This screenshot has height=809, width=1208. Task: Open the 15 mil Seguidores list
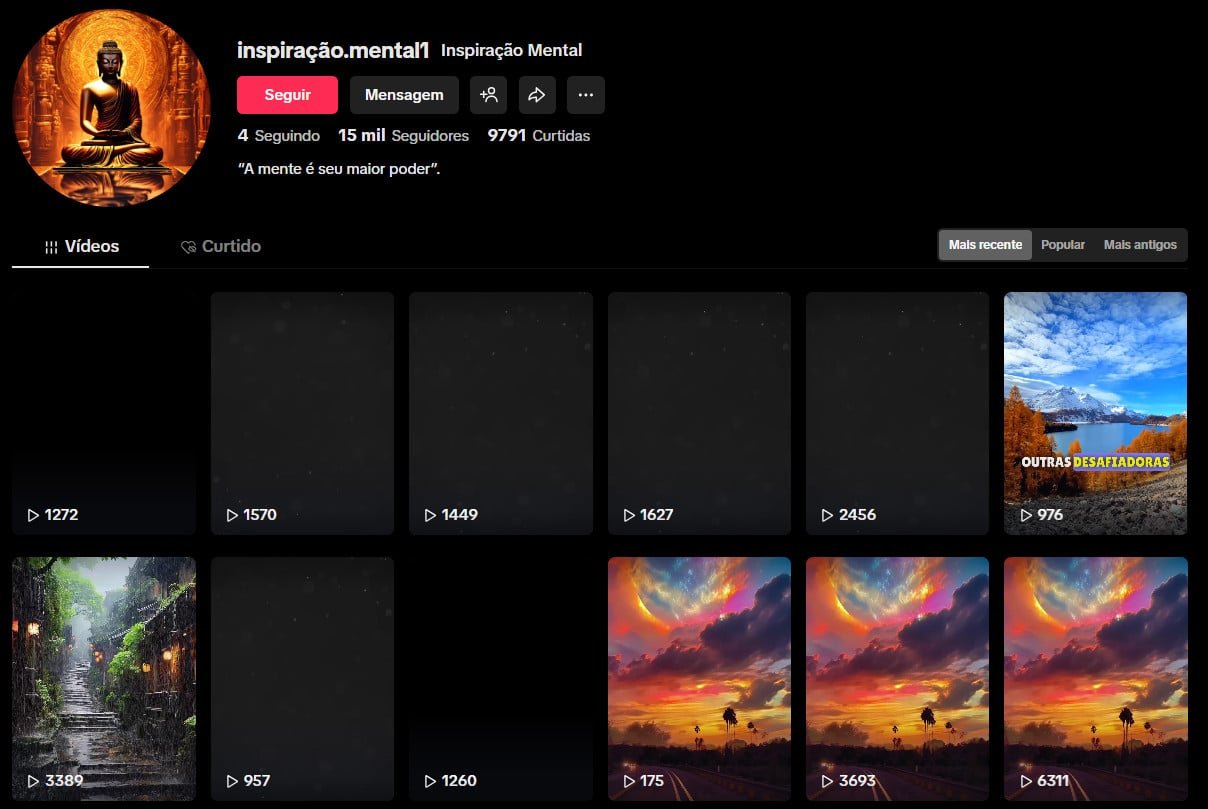(404, 135)
